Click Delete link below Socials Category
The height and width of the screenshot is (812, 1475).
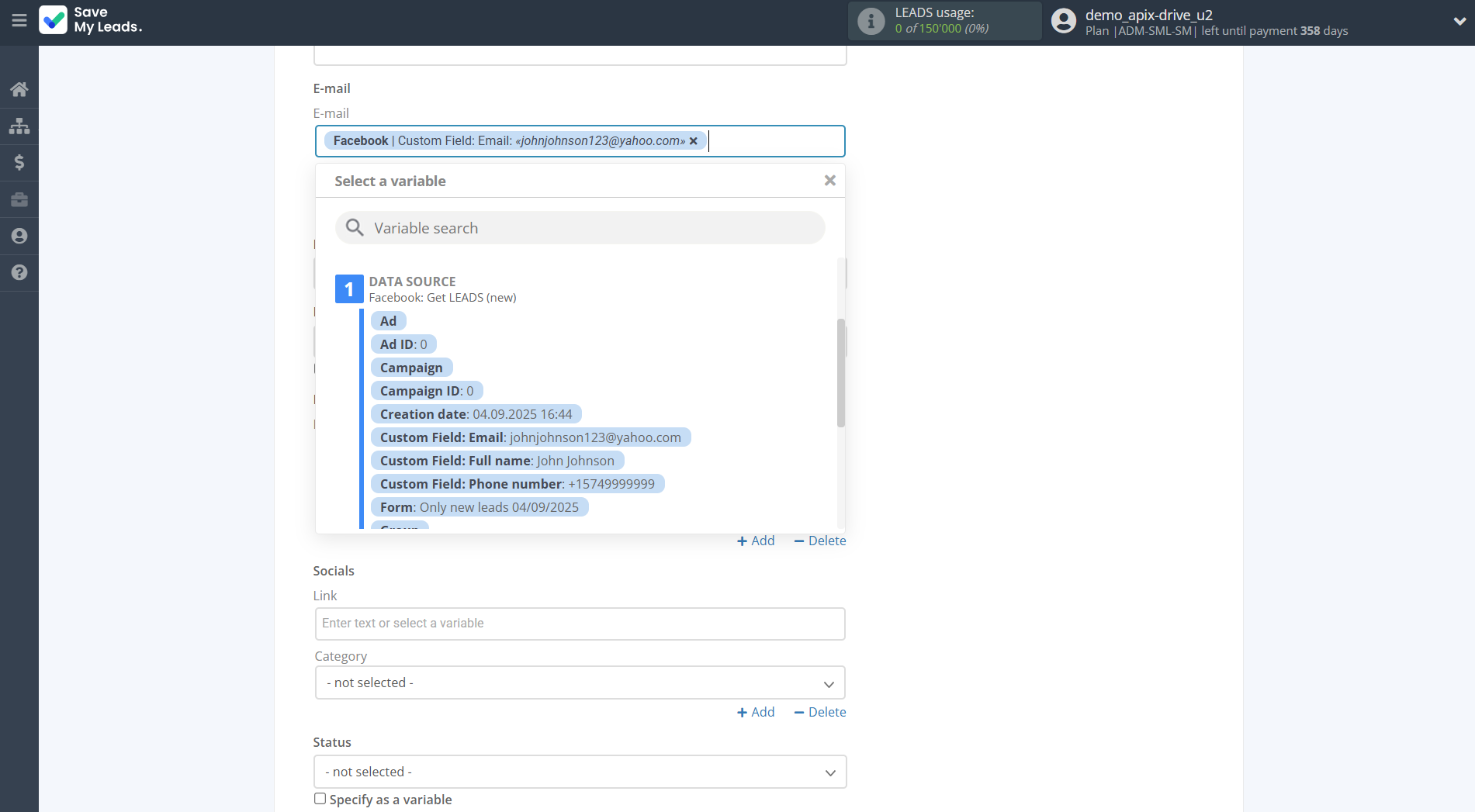coord(820,712)
